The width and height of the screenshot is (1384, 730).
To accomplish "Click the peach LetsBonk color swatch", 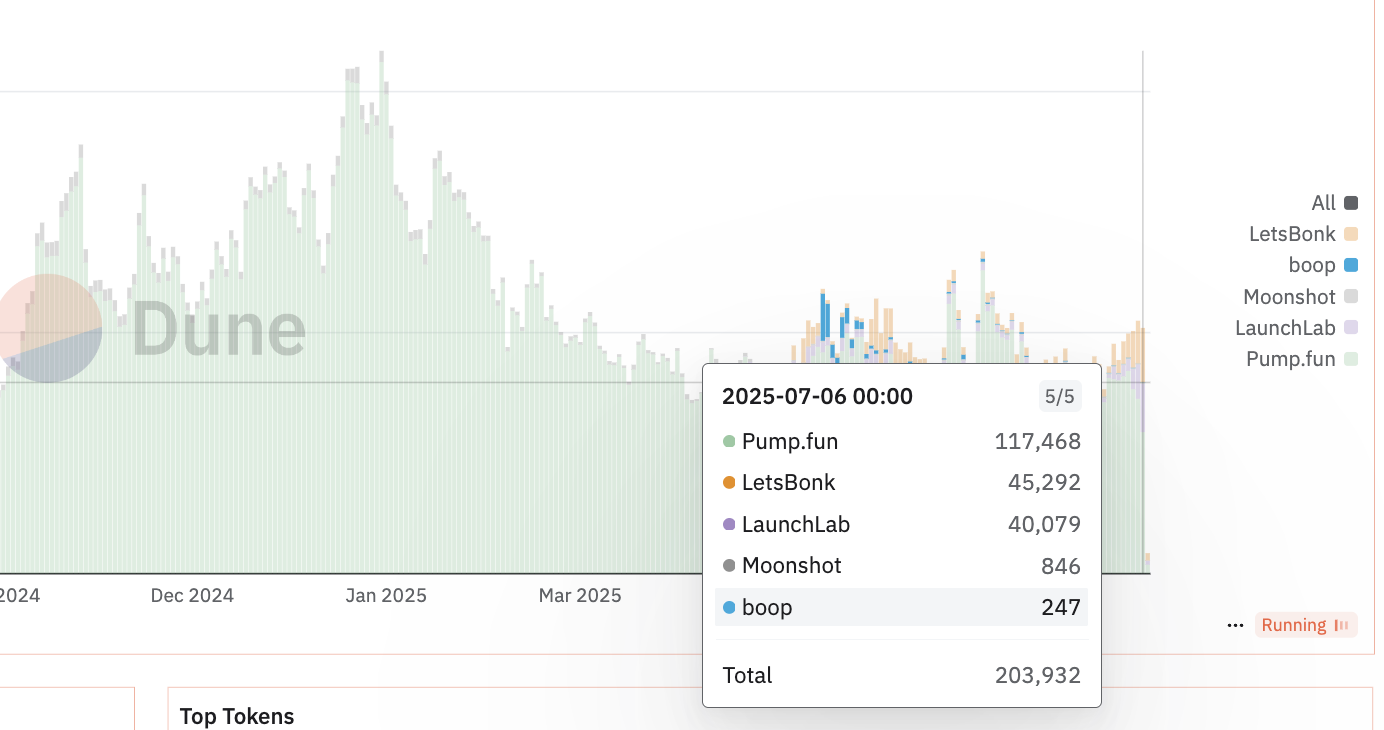I will tap(1351, 234).
